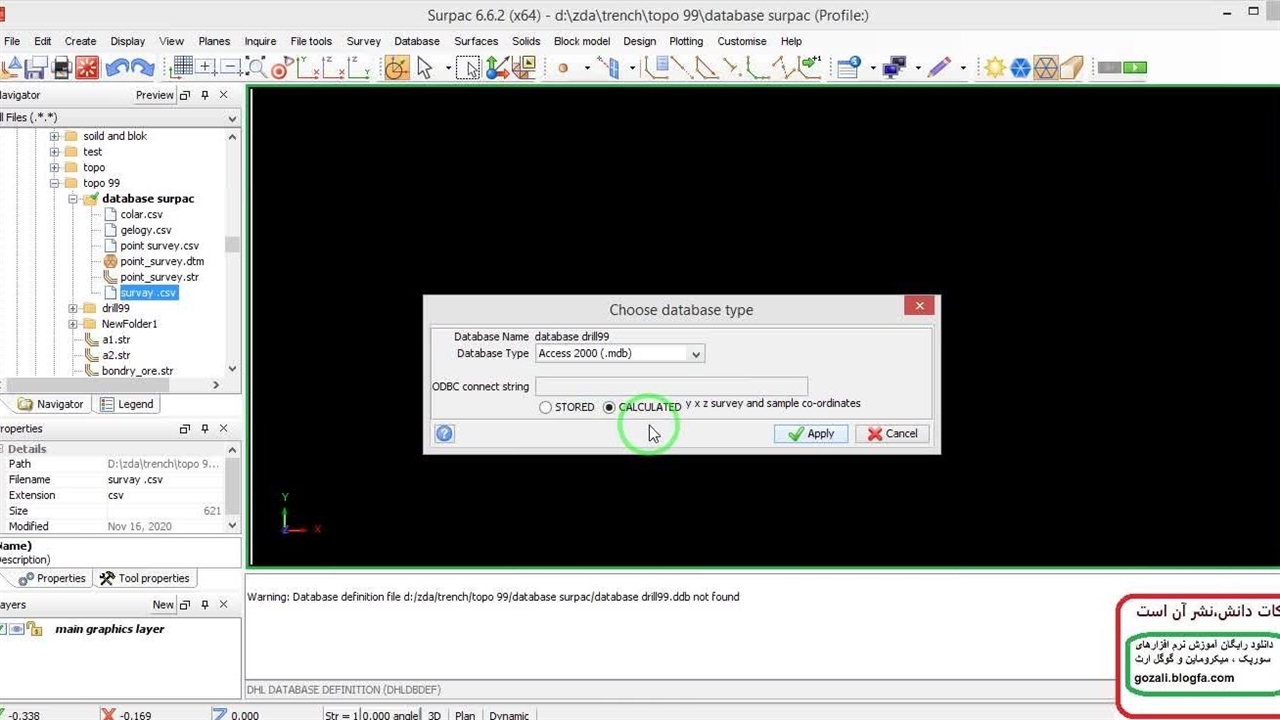Click the yellow sun lighting icon
The width and height of the screenshot is (1280, 720).
(994, 68)
